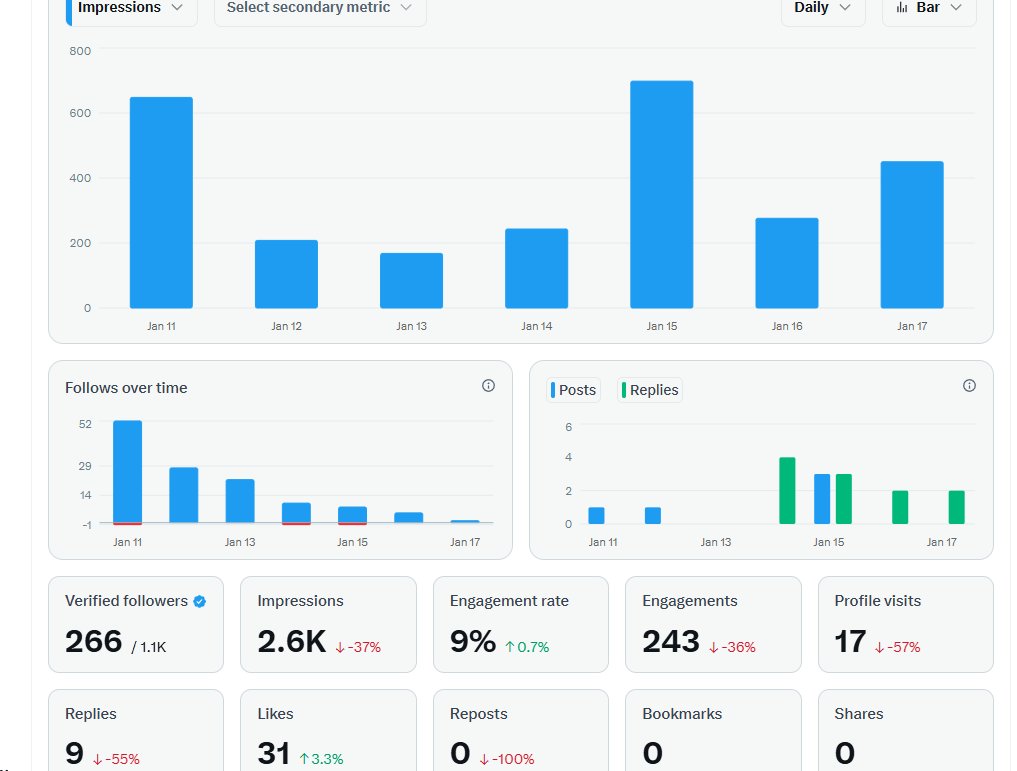Open the Verified followers card

point(136,624)
